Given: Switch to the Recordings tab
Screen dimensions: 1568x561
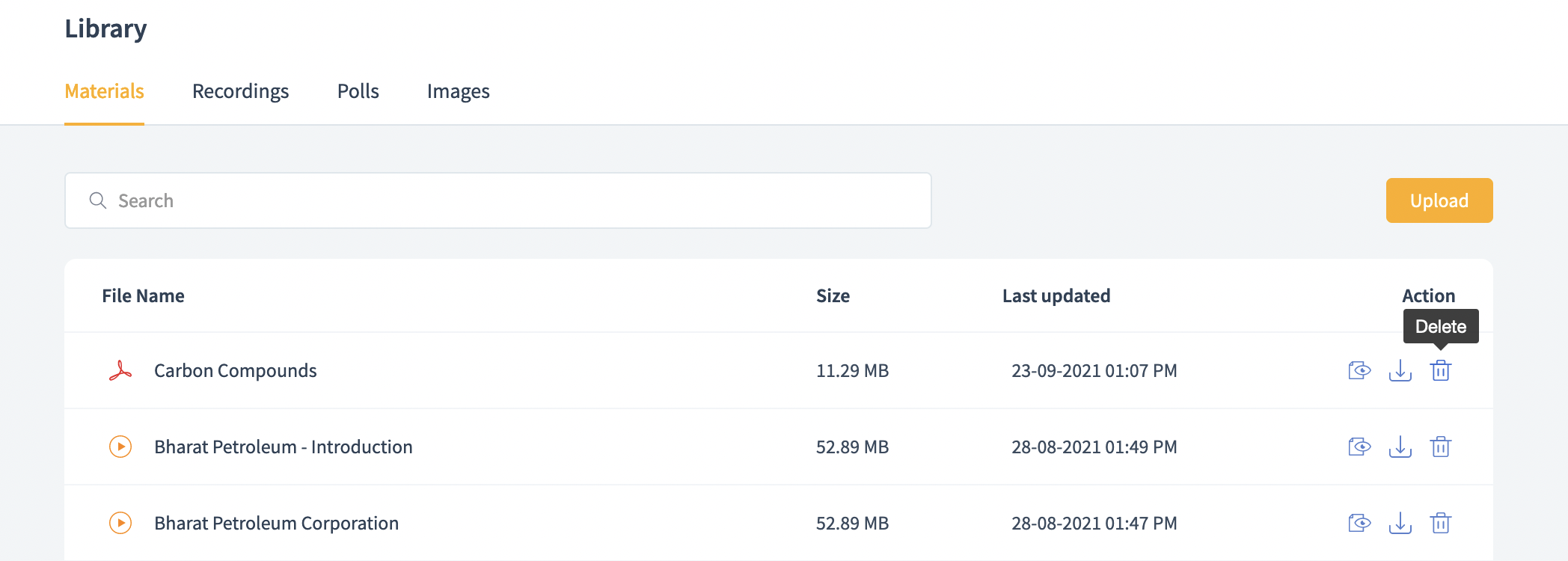Looking at the screenshot, I should pos(240,91).
